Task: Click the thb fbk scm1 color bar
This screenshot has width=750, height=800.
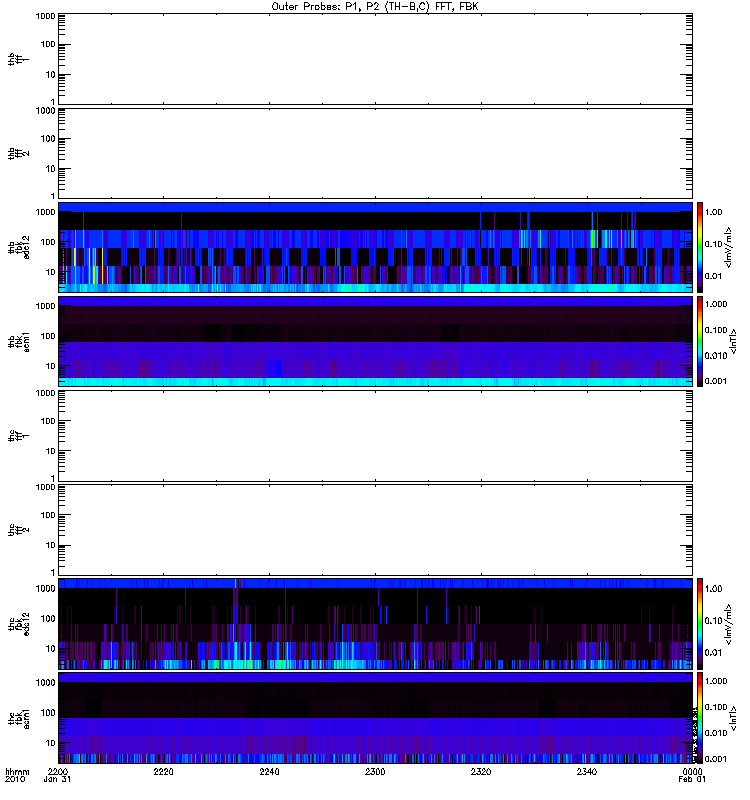Action: tap(700, 341)
